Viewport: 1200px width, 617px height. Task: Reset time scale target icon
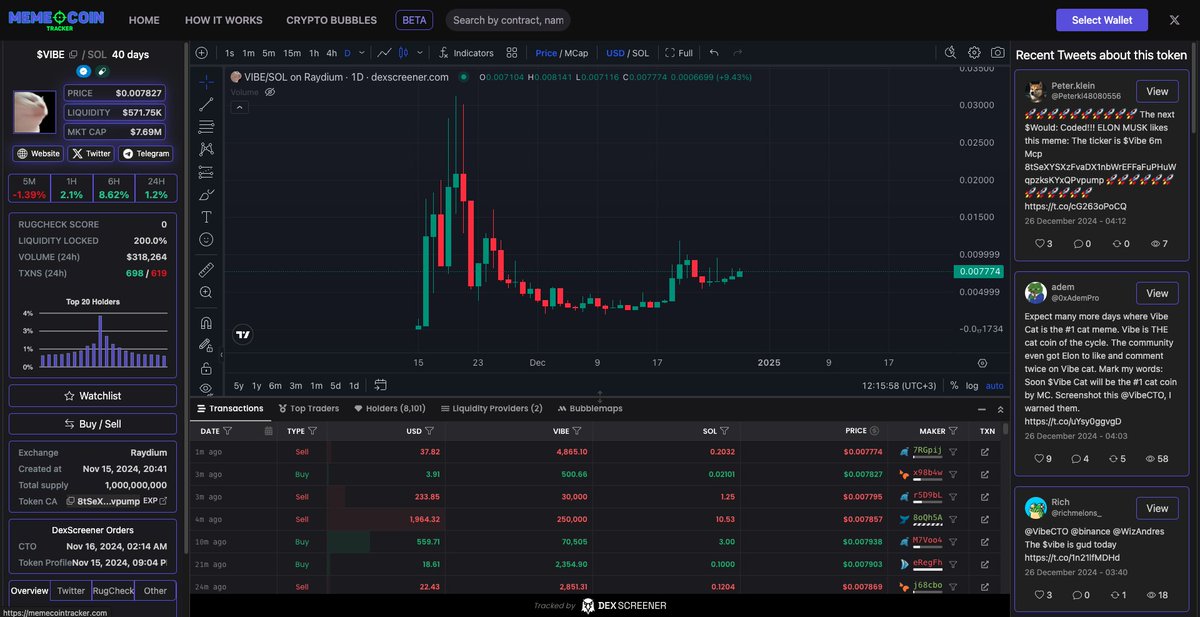click(982, 363)
